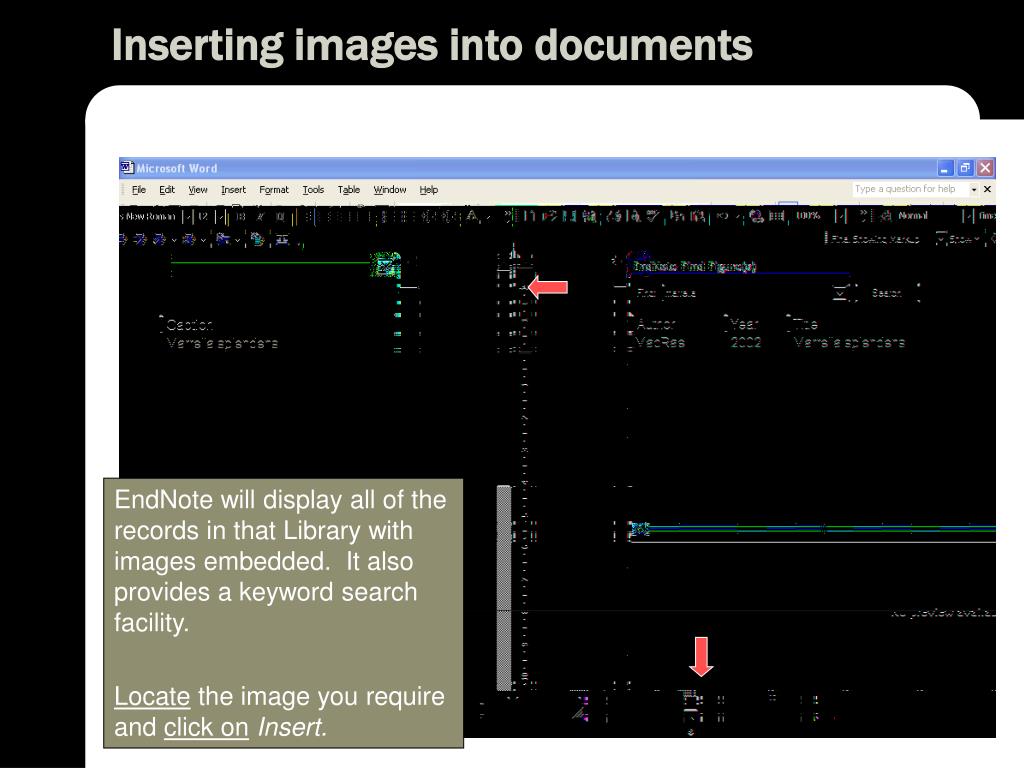Open the Insert menu
This screenshot has height=768, width=1024.
coord(233,189)
